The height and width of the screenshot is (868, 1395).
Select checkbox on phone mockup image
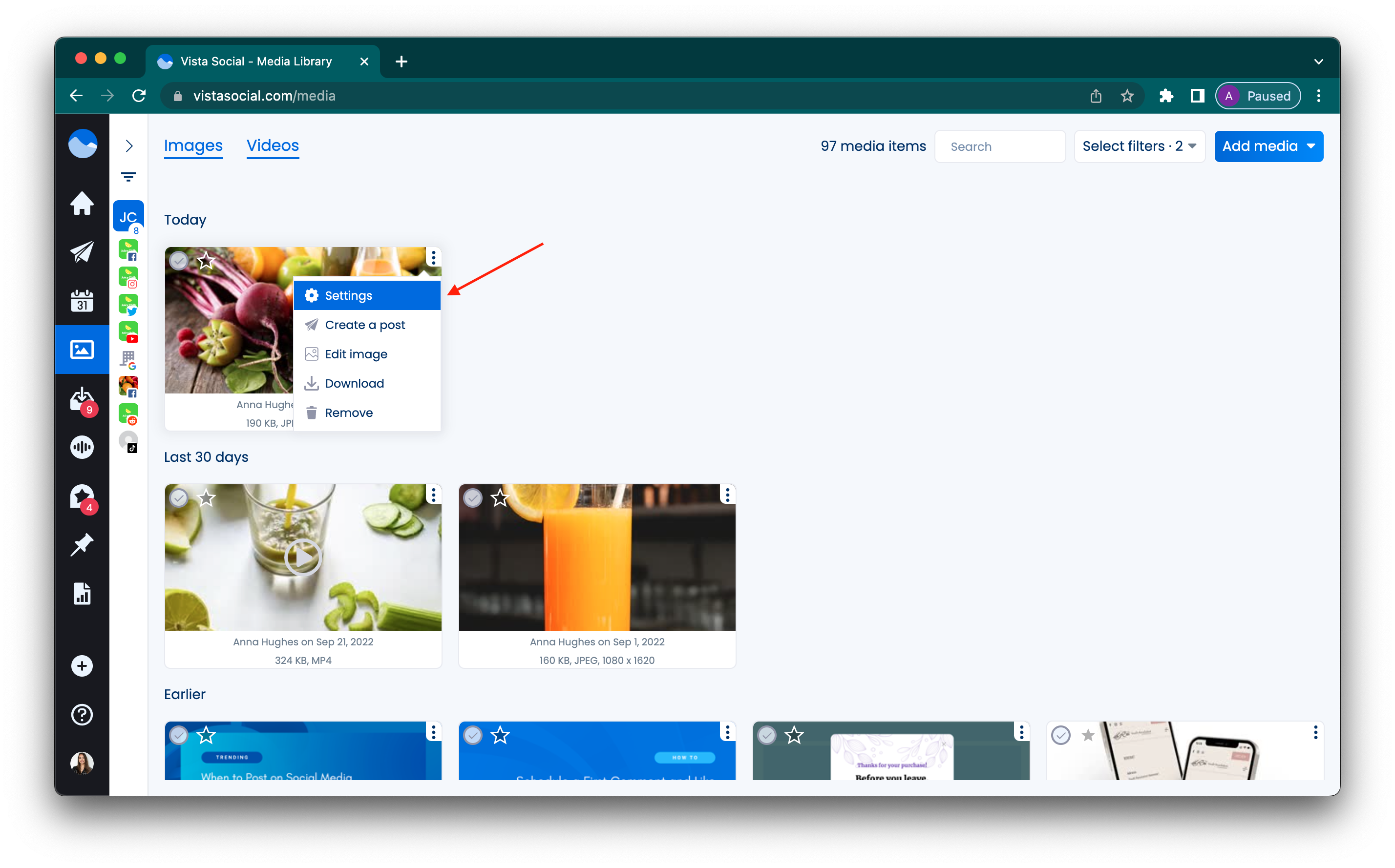(1061, 735)
